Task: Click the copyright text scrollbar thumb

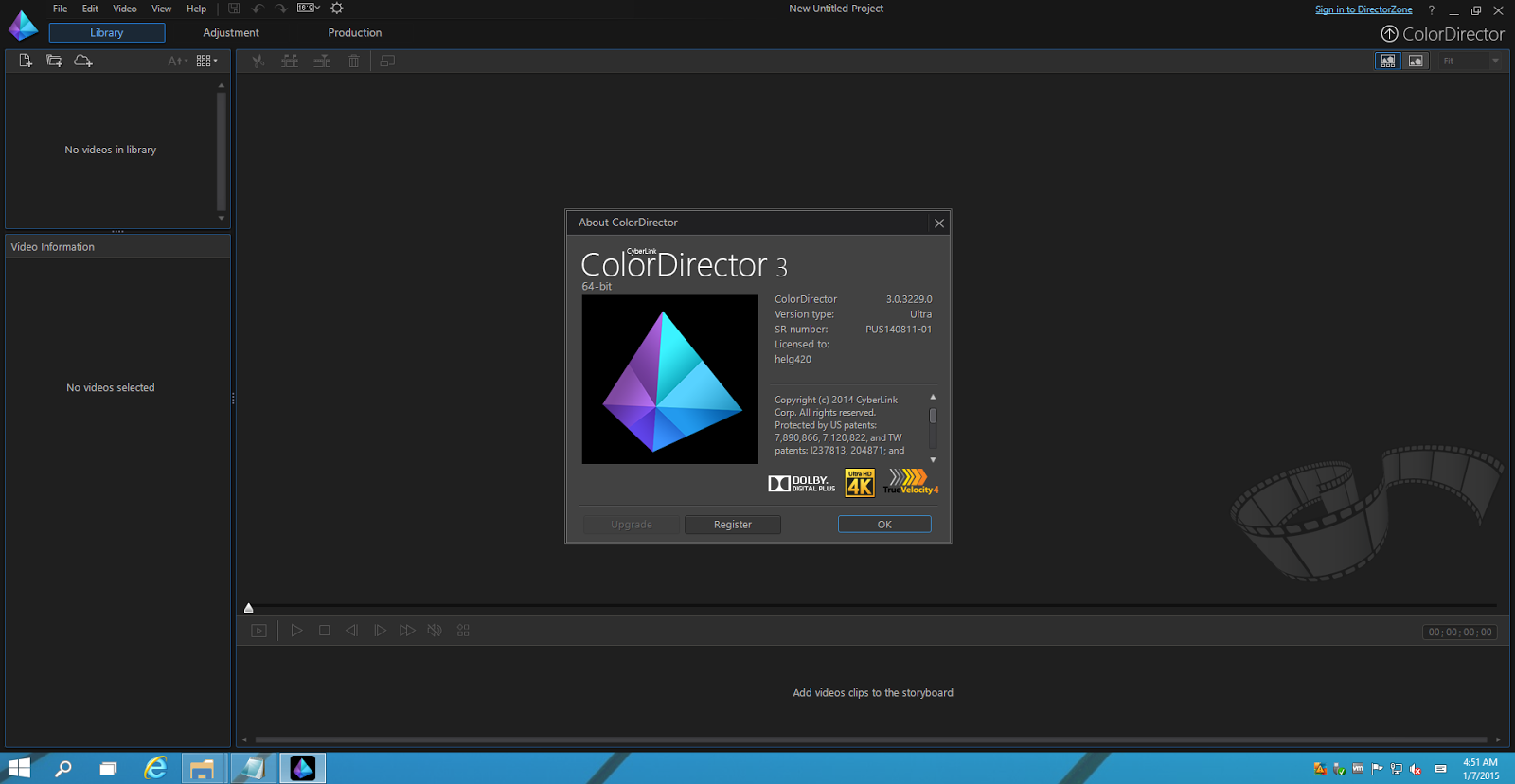Action: click(933, 416)
